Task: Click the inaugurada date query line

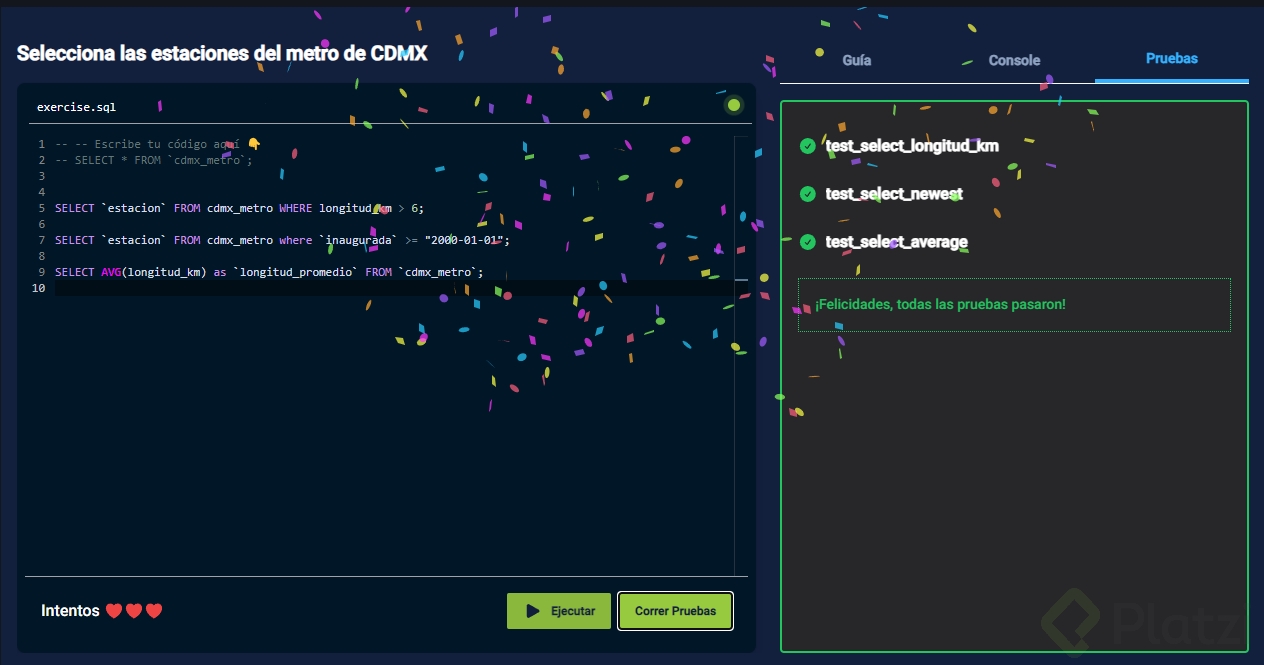Action: point(283,240)
